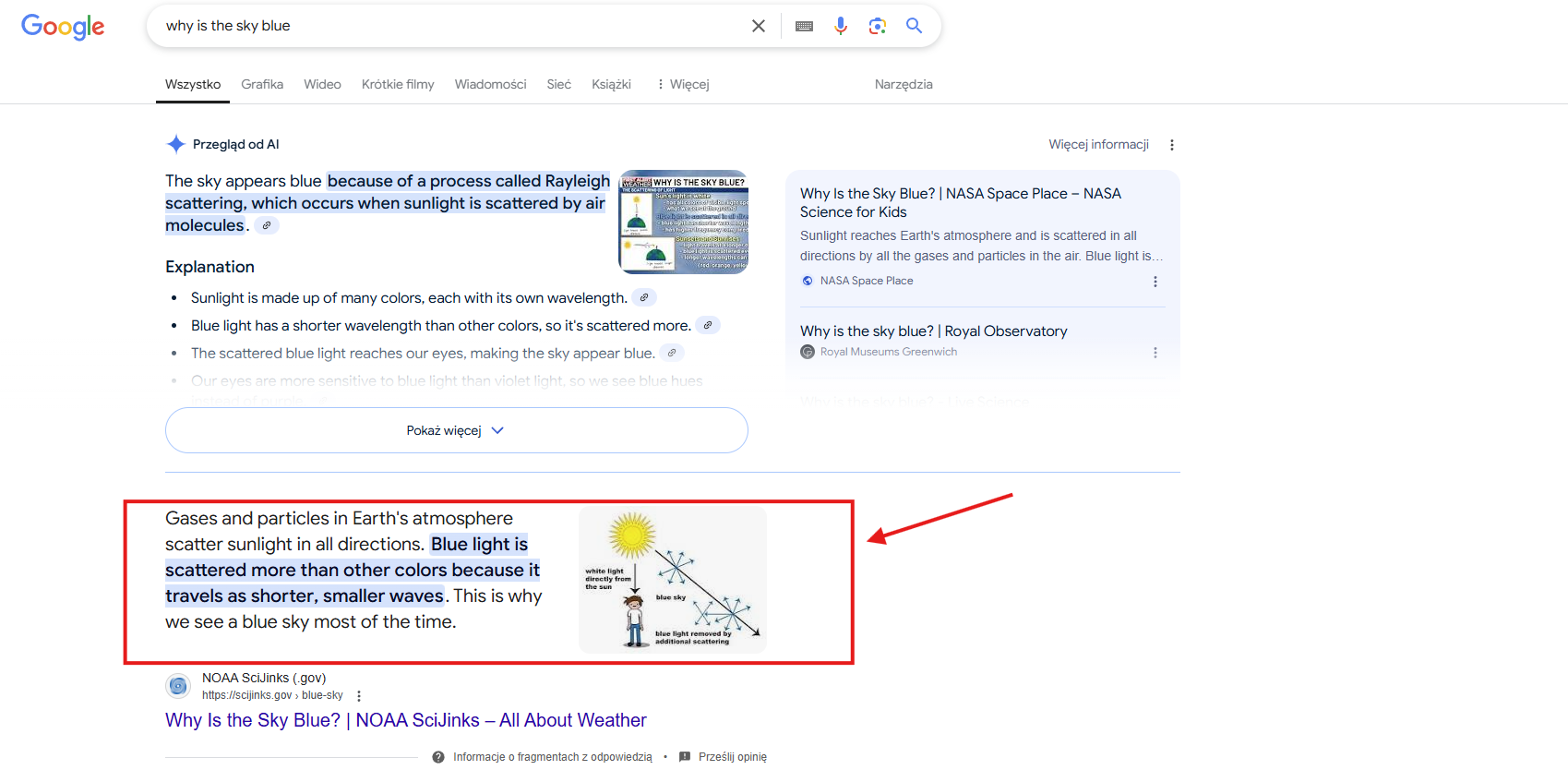The height and width of the screenshot is (782, 1568).
Task: Click 'Przegląd od AI' label
Action: pos(235,144)
